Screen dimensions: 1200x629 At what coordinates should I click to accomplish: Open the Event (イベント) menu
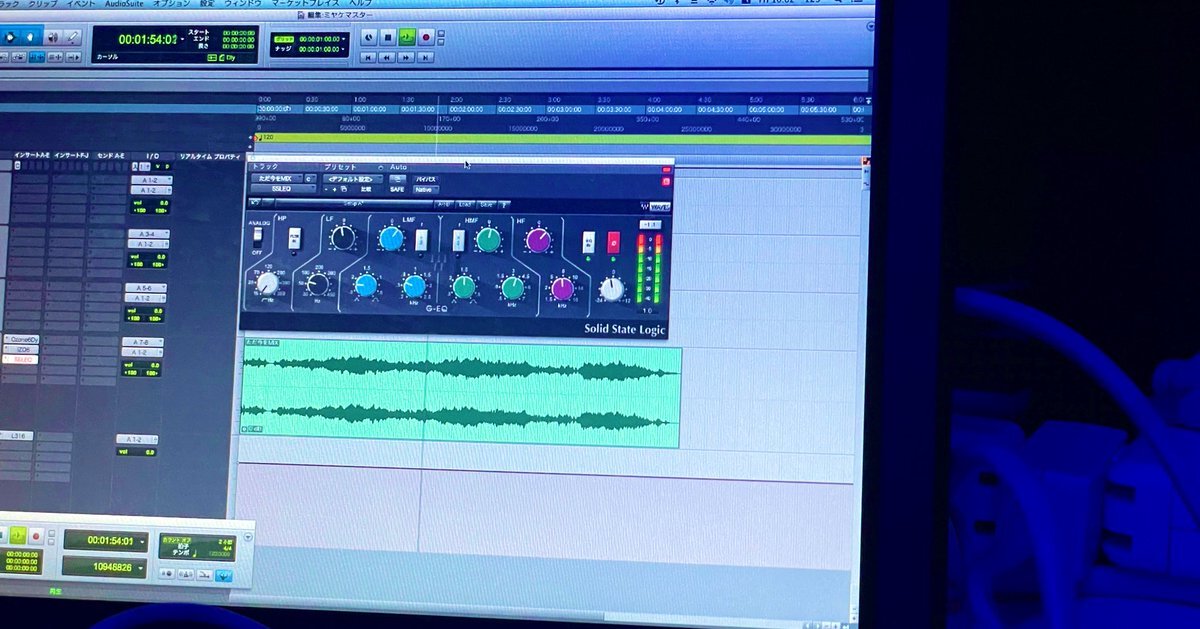[80, 3]
